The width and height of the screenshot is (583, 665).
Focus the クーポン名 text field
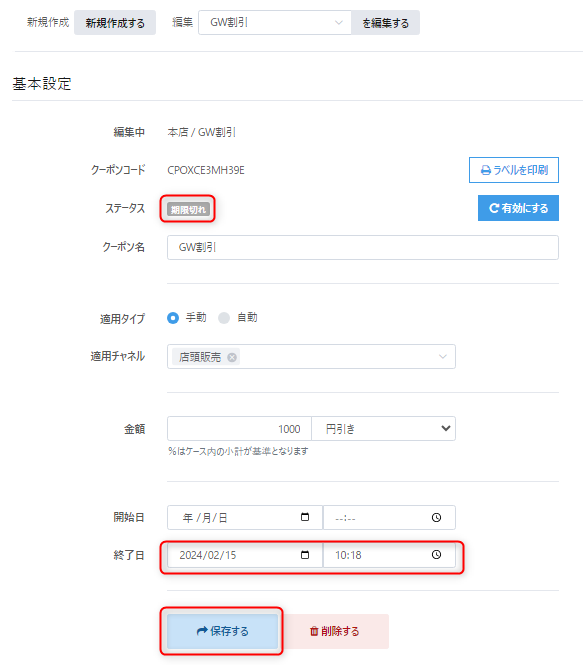(x=363, y=247)
